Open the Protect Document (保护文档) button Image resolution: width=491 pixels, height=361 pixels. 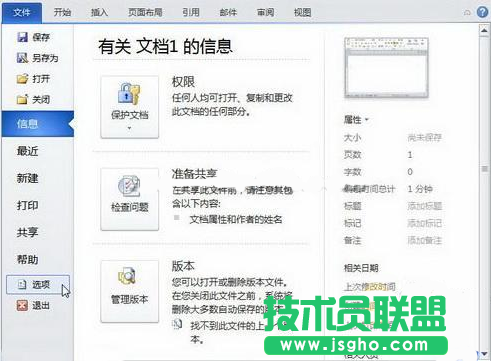tap(130, 107)
